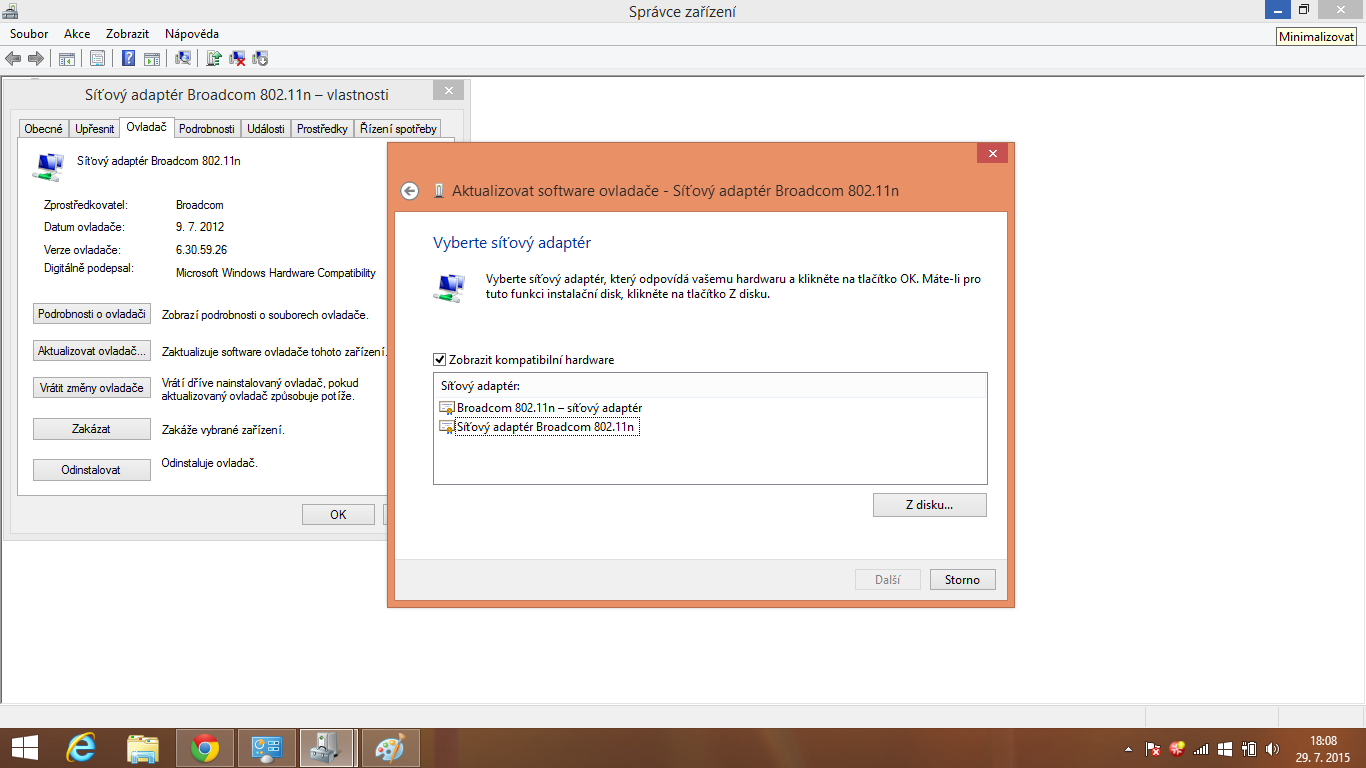Click the Vrátit změny ovladače button
The width and height of the screenshot is (1366, 768).
pyautogui.click(x=92, y=388)
